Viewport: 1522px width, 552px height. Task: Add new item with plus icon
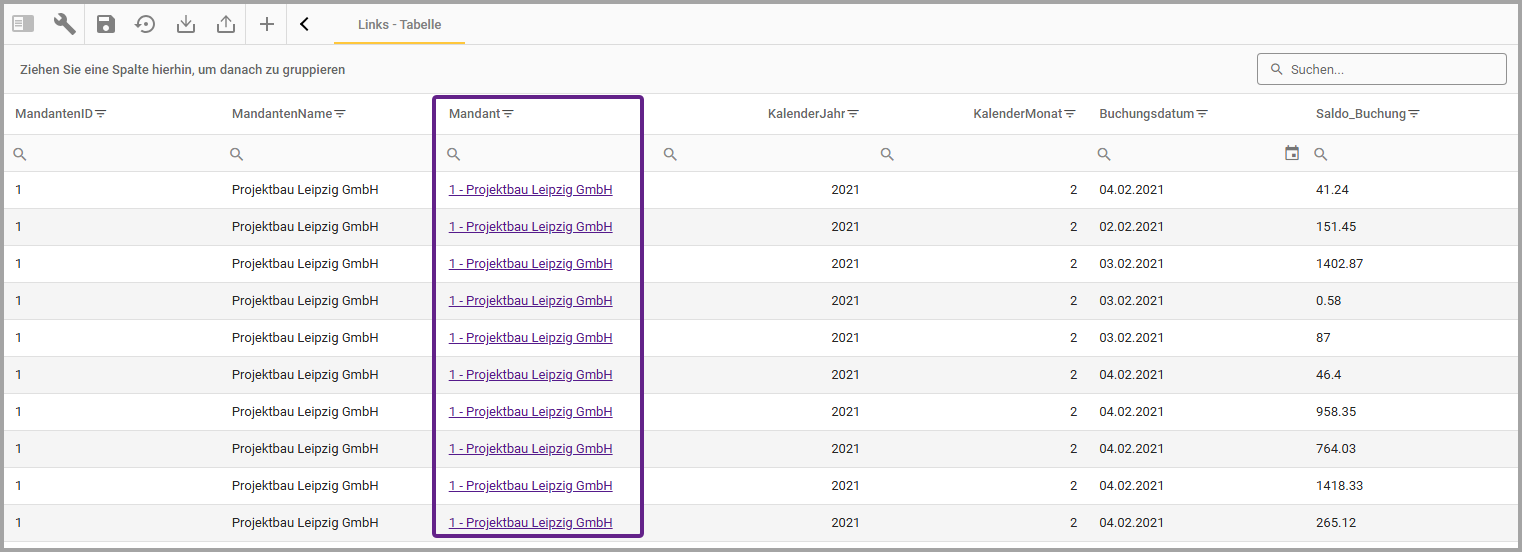tap(267, 24)
